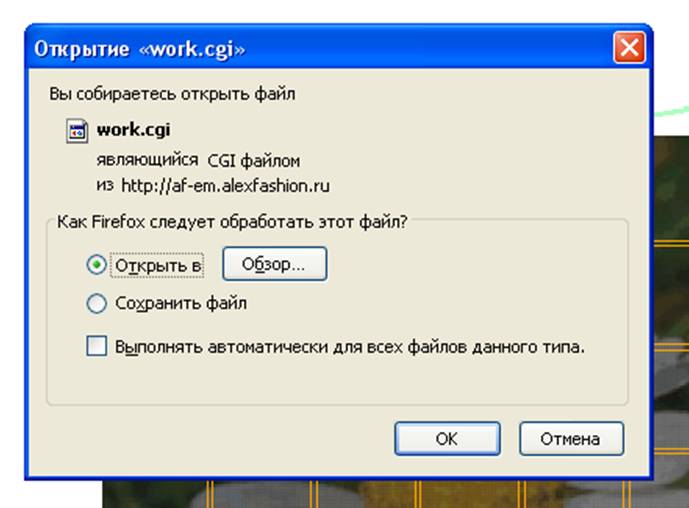Click the Вы собираетесь открыть файл text
The height and width of the screenshot is (508, 689).
tap(172, 94)
